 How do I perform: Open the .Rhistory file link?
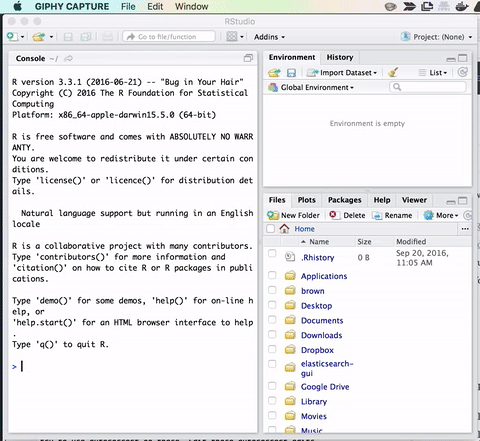click(318, 258)
